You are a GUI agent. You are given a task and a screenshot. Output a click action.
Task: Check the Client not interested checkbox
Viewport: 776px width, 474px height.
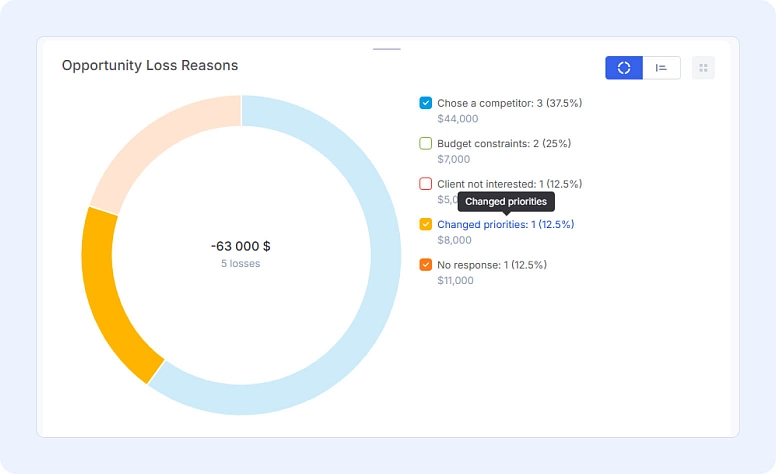tap(426, 184)
